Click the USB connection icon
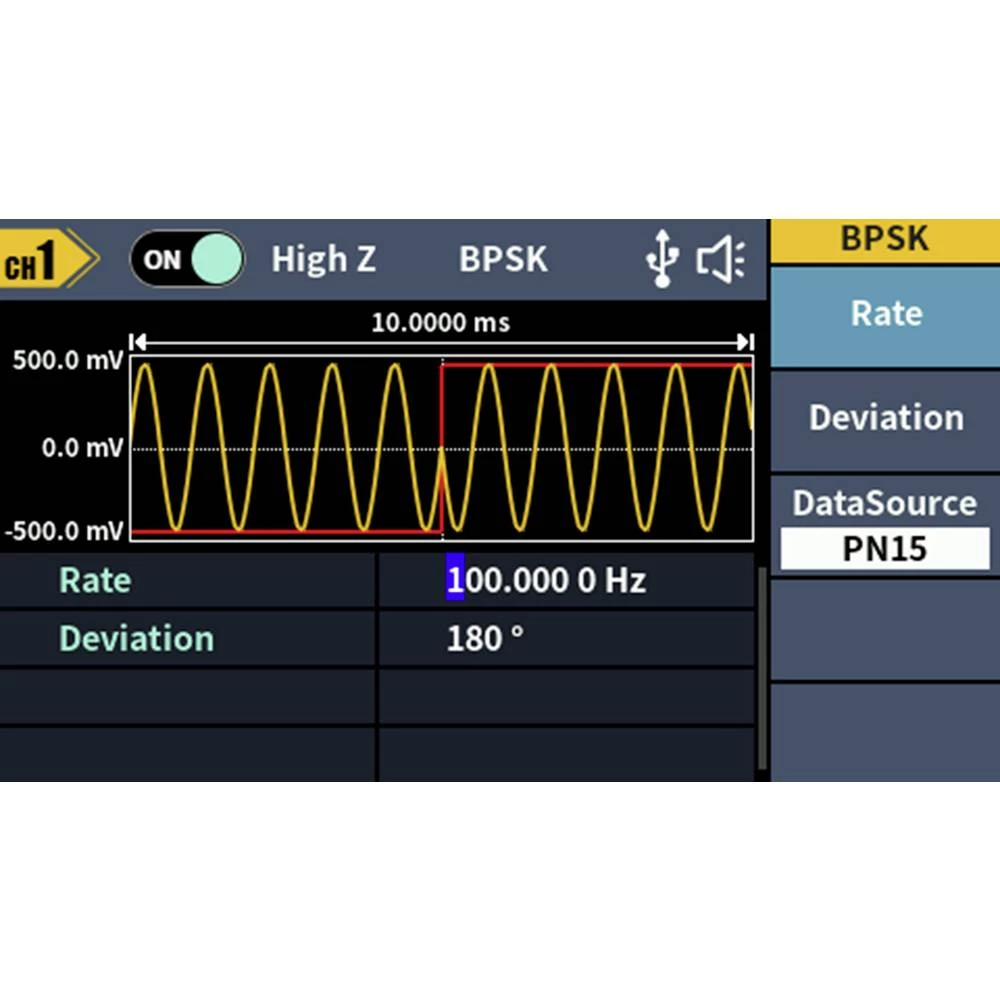1000x1000 pixels. click(x=661, y=260)
